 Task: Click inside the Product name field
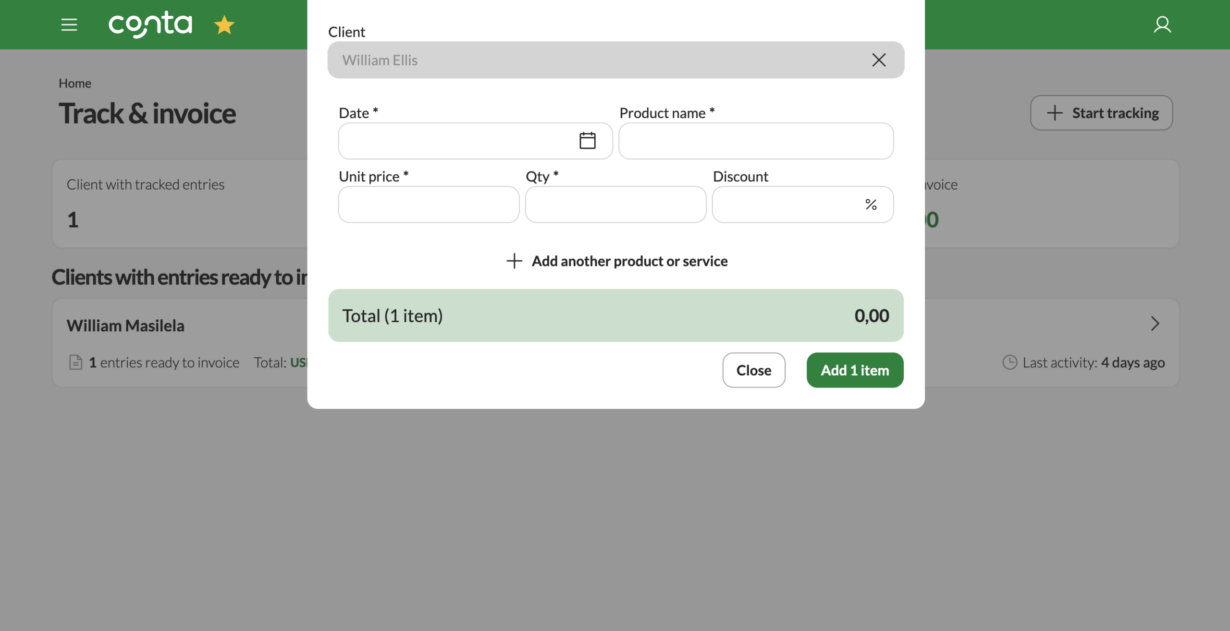pos(755,140)
